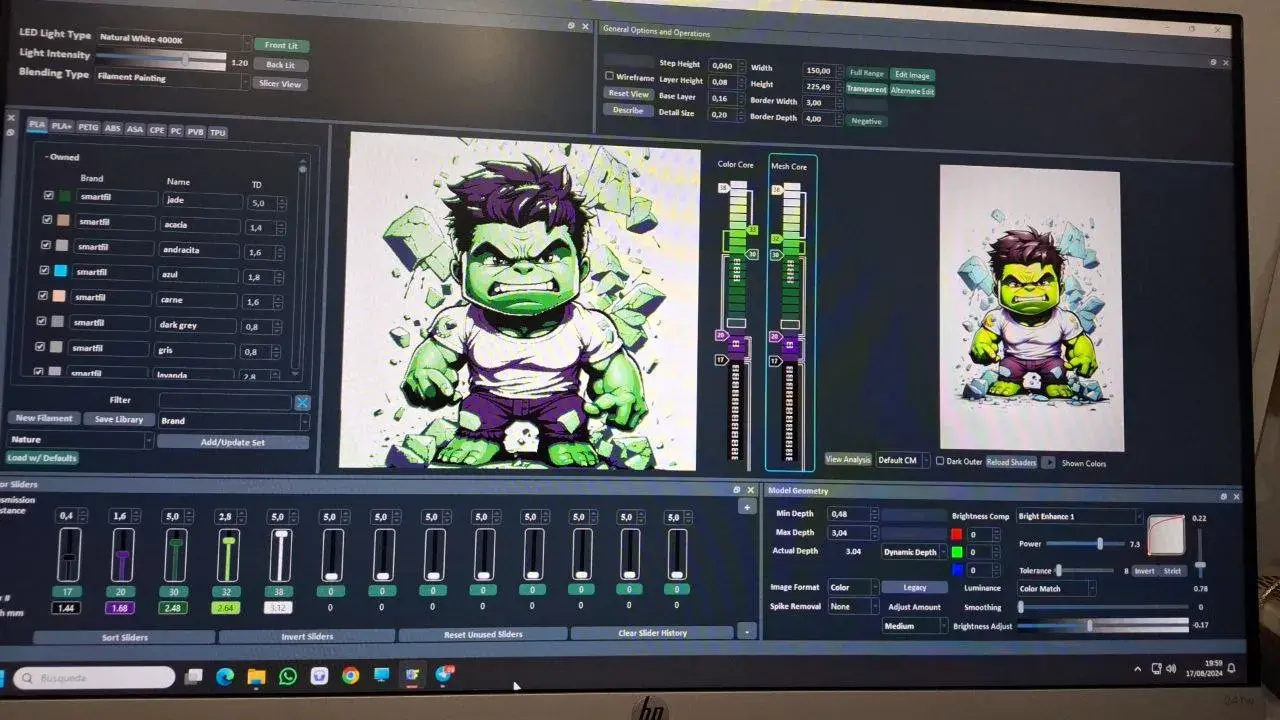Uncheck the azul filament checkbox
The height and width of the screenshot is (720, 1280).
pyautogui.click(x=44, y=270)
